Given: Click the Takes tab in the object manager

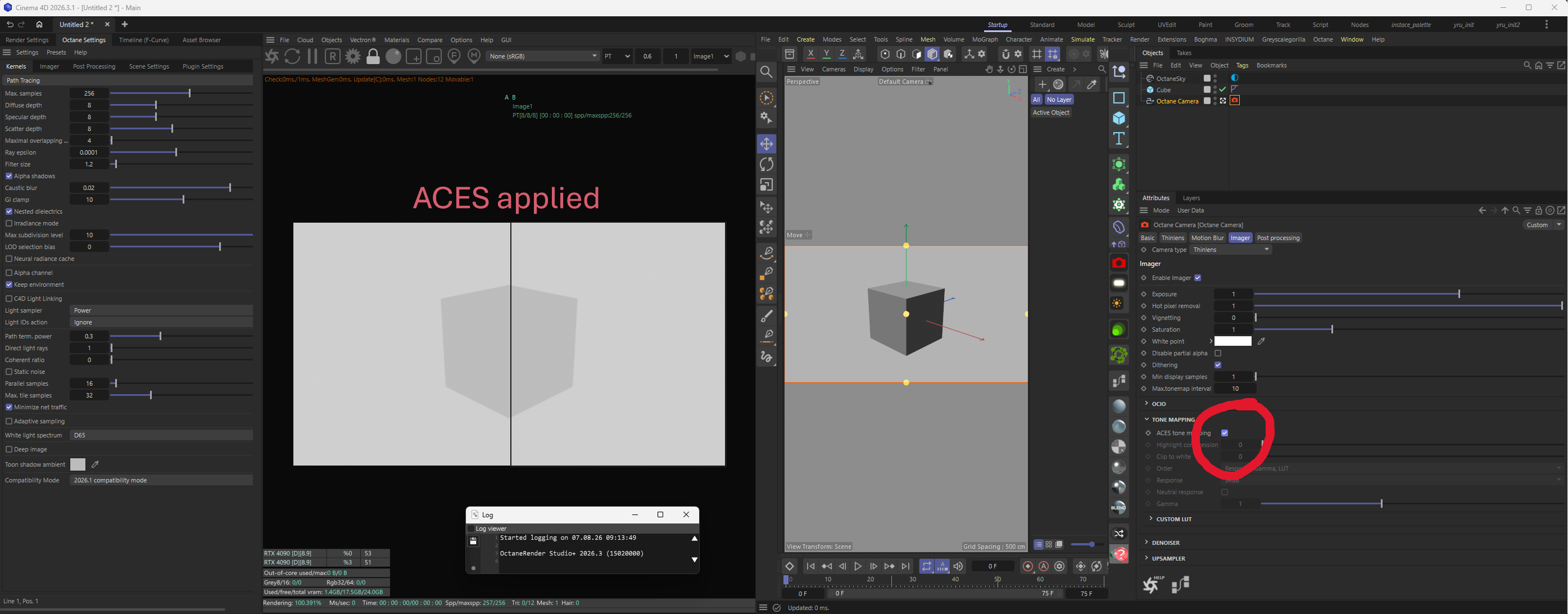Looking at the screenshot, I should [1184, 53].
